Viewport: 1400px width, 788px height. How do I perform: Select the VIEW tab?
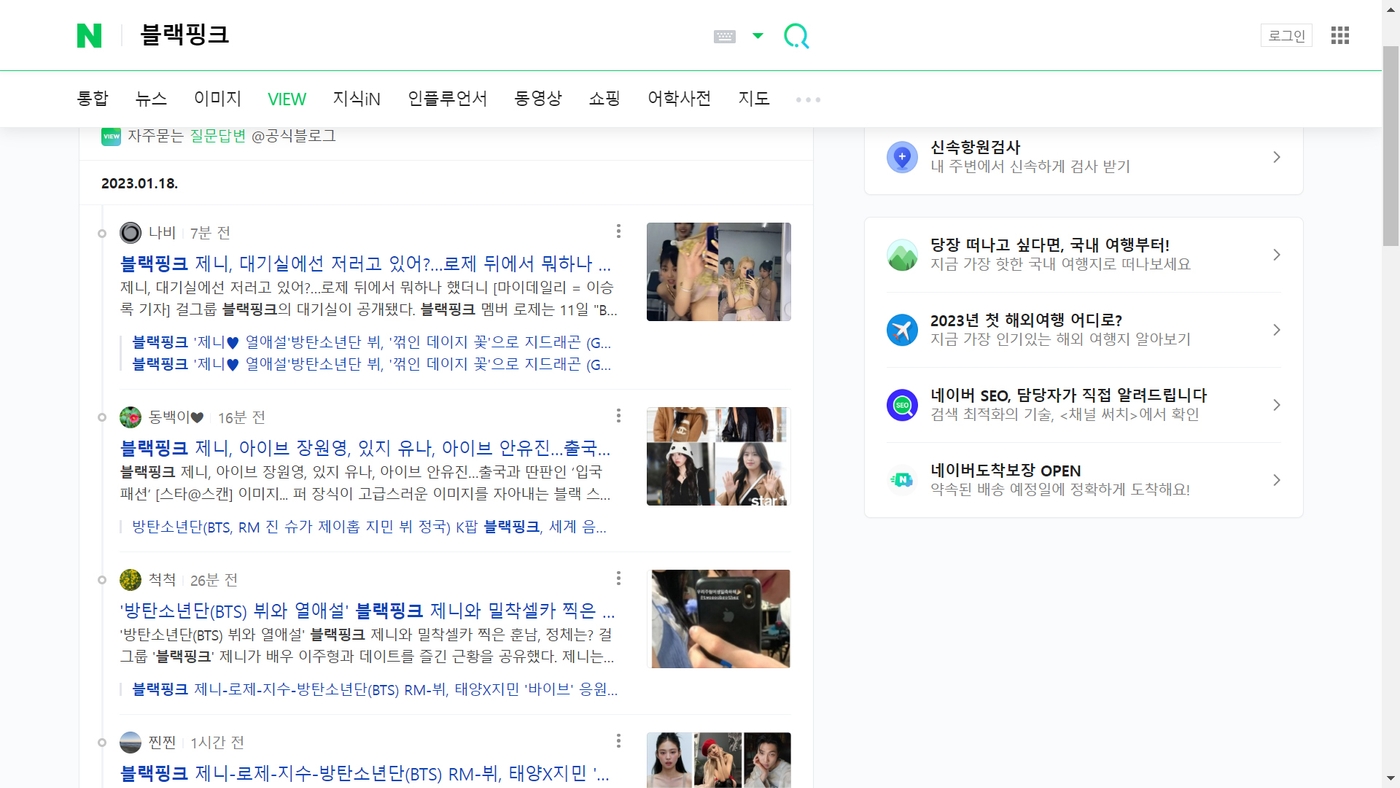287,99
